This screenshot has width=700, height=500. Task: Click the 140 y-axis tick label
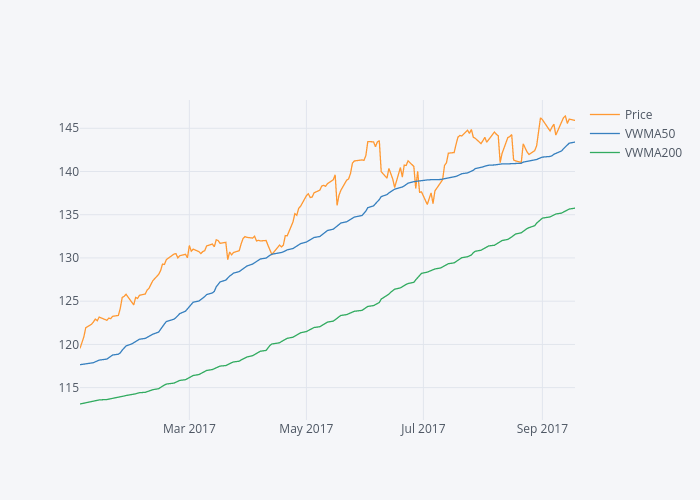click(x=68, y=171)
